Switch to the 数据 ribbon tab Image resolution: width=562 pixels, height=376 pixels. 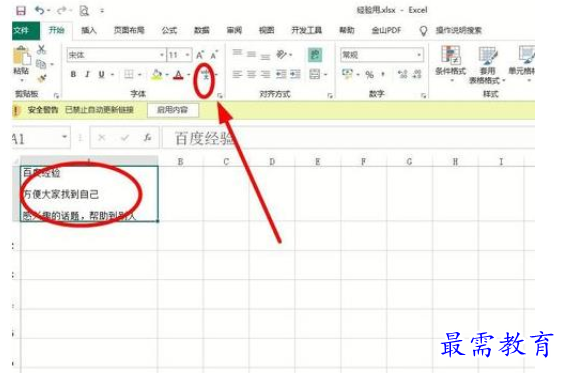(201, 30)
